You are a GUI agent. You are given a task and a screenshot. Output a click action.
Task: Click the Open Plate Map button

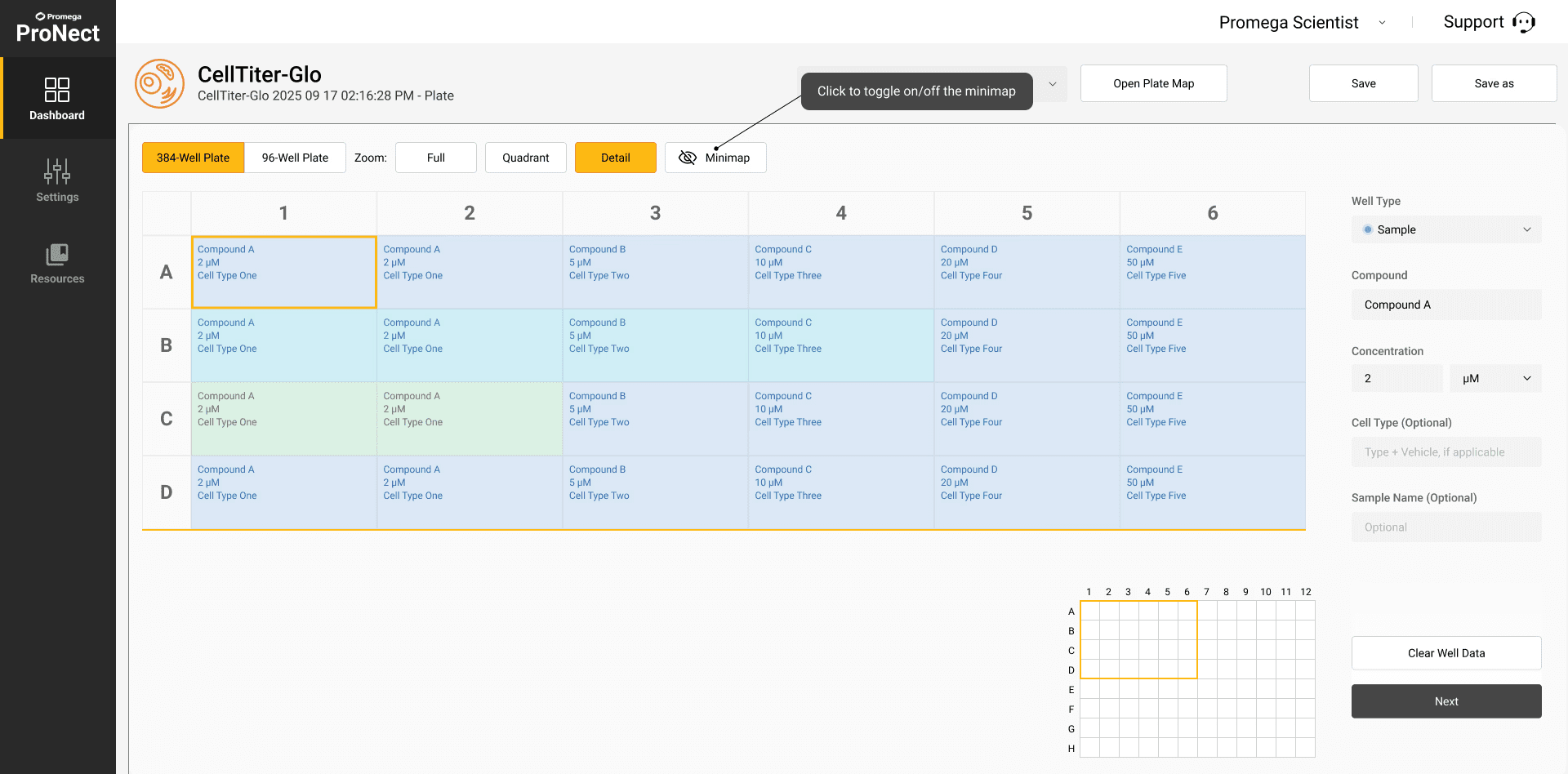tap(1154, 83)
